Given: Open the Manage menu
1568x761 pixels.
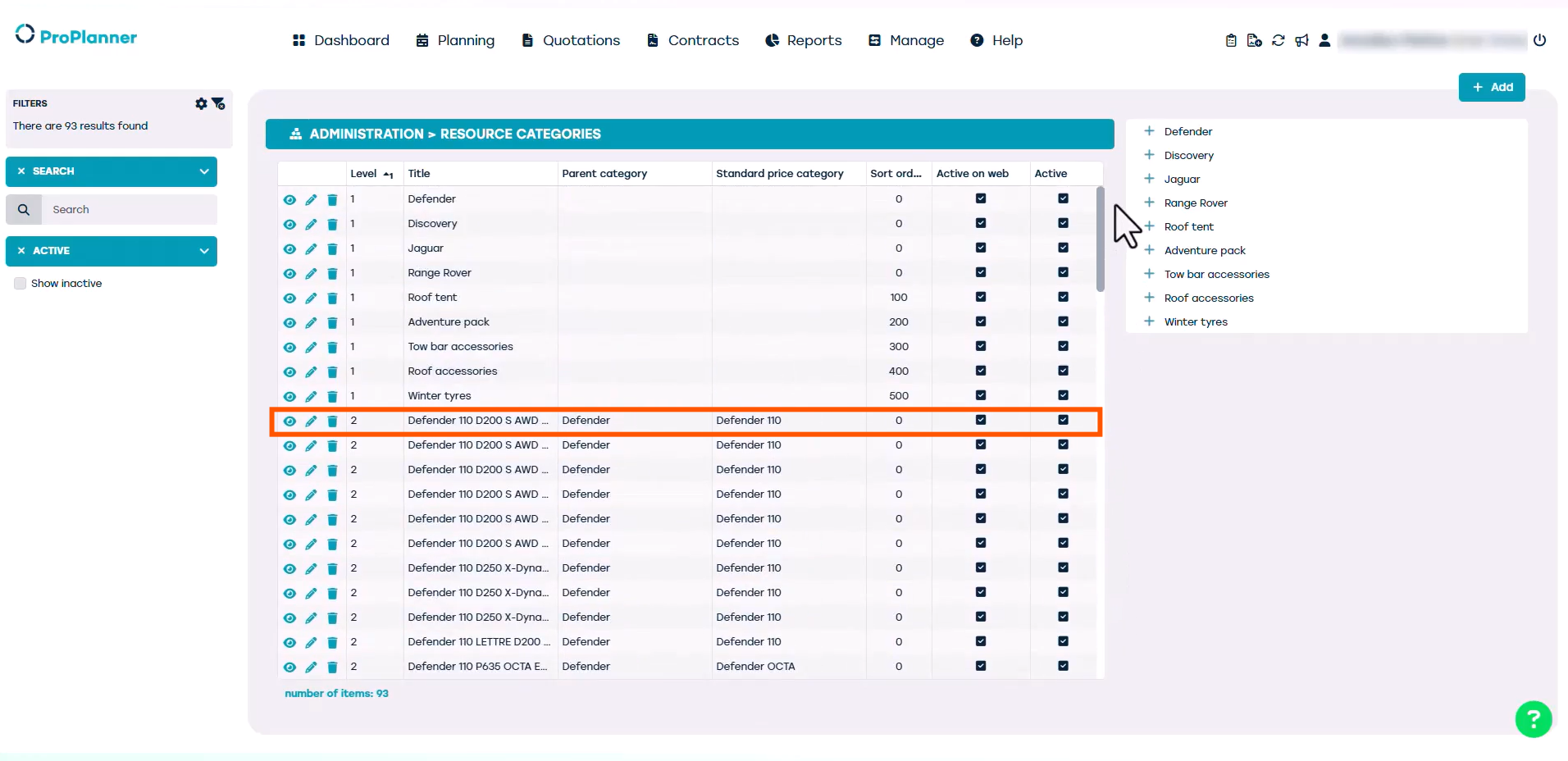Looking at the screenshot, I should (x=906, y=40).
